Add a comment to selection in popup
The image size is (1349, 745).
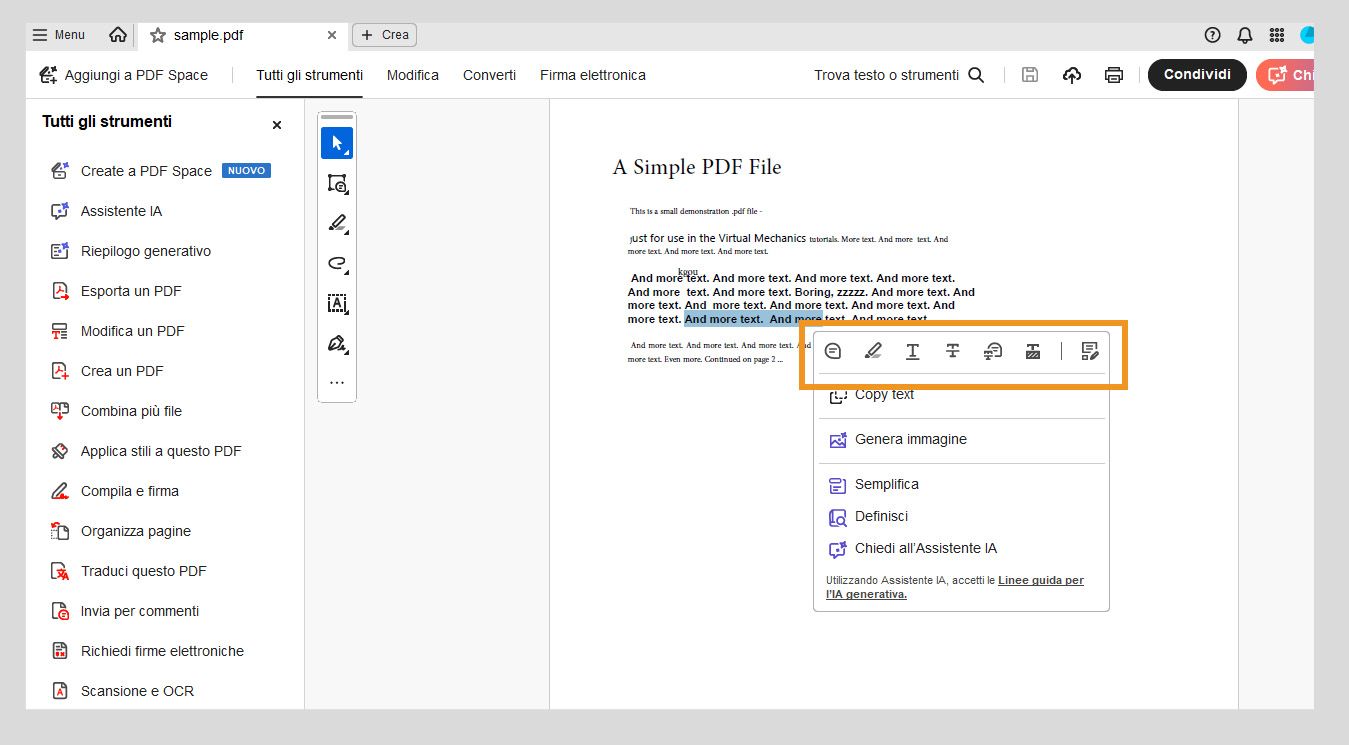coord(833,351)
